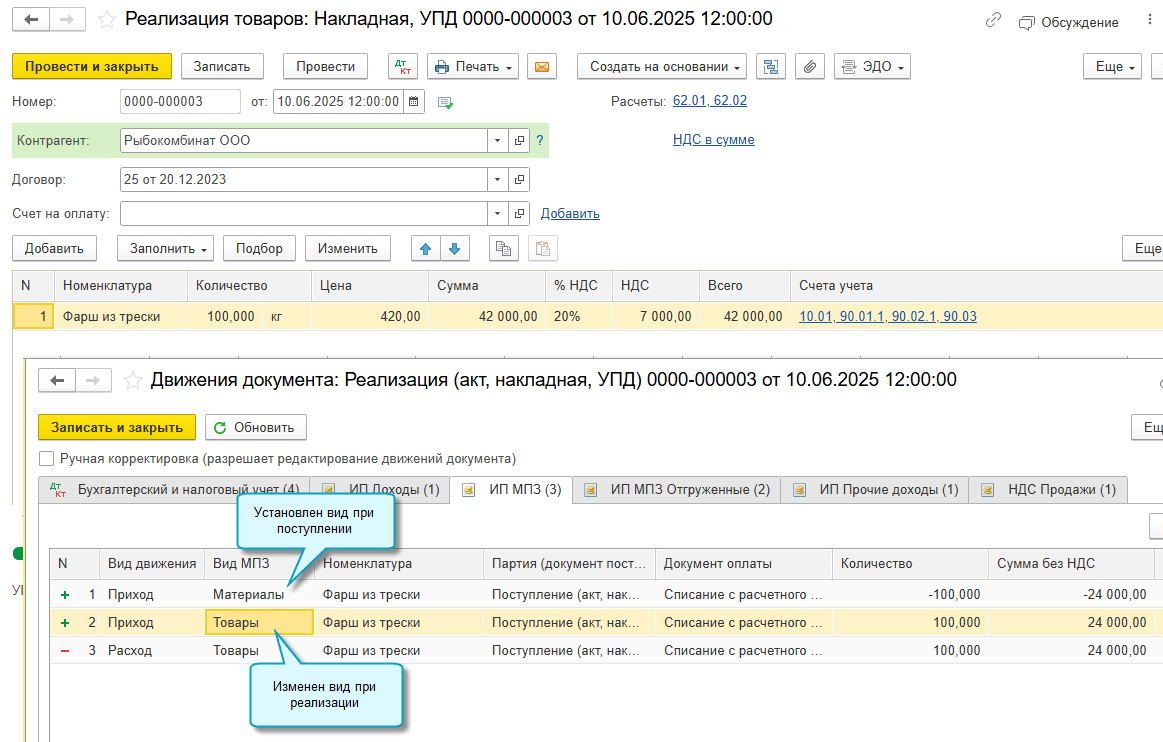This screenshot has height=742, width=1163.
Task: Add document to favorites with star icon
Action: [x=107, y=19]
